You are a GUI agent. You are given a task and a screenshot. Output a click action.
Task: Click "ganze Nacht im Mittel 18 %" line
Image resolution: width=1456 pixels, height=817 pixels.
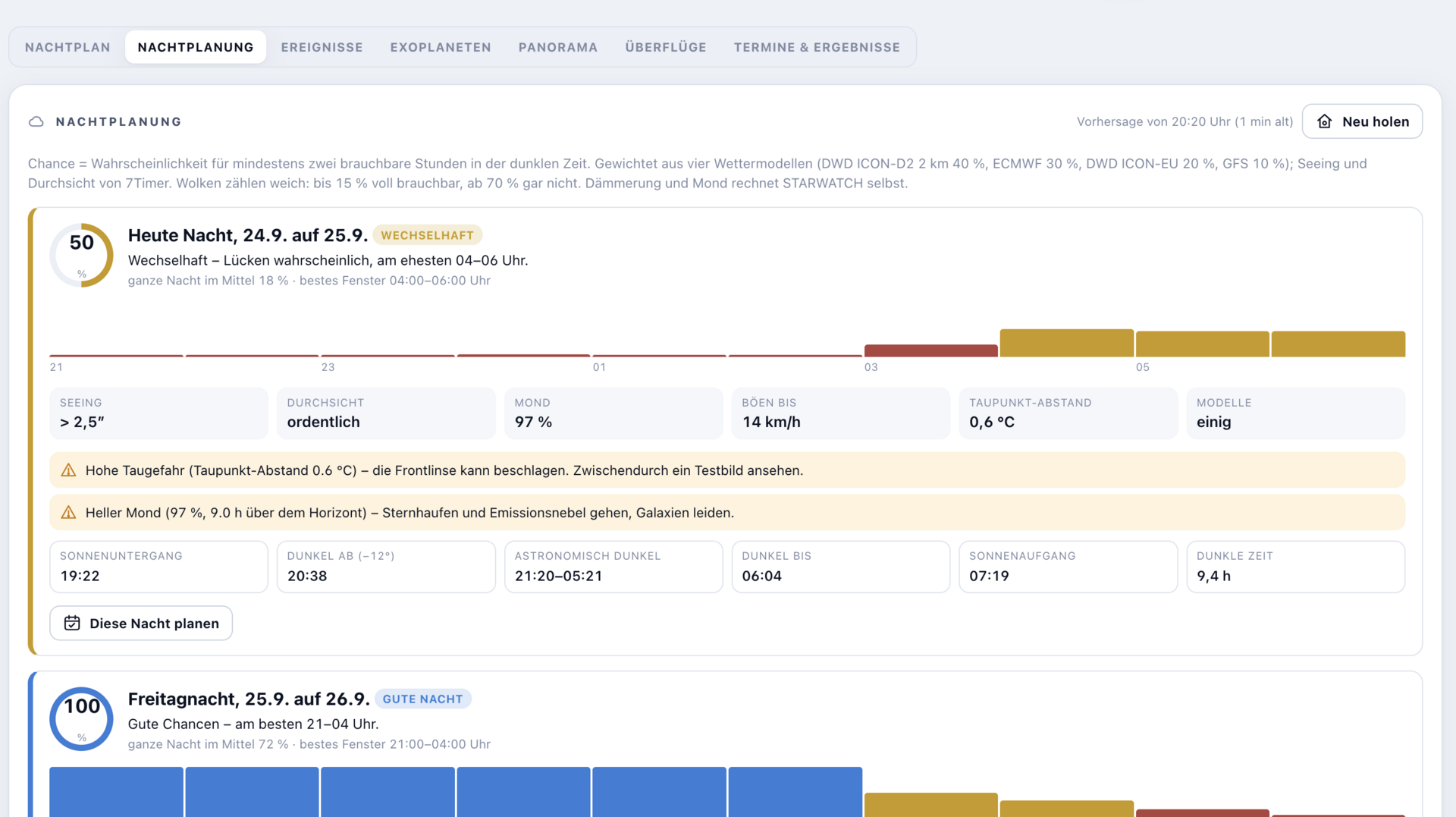coord(309,281)
